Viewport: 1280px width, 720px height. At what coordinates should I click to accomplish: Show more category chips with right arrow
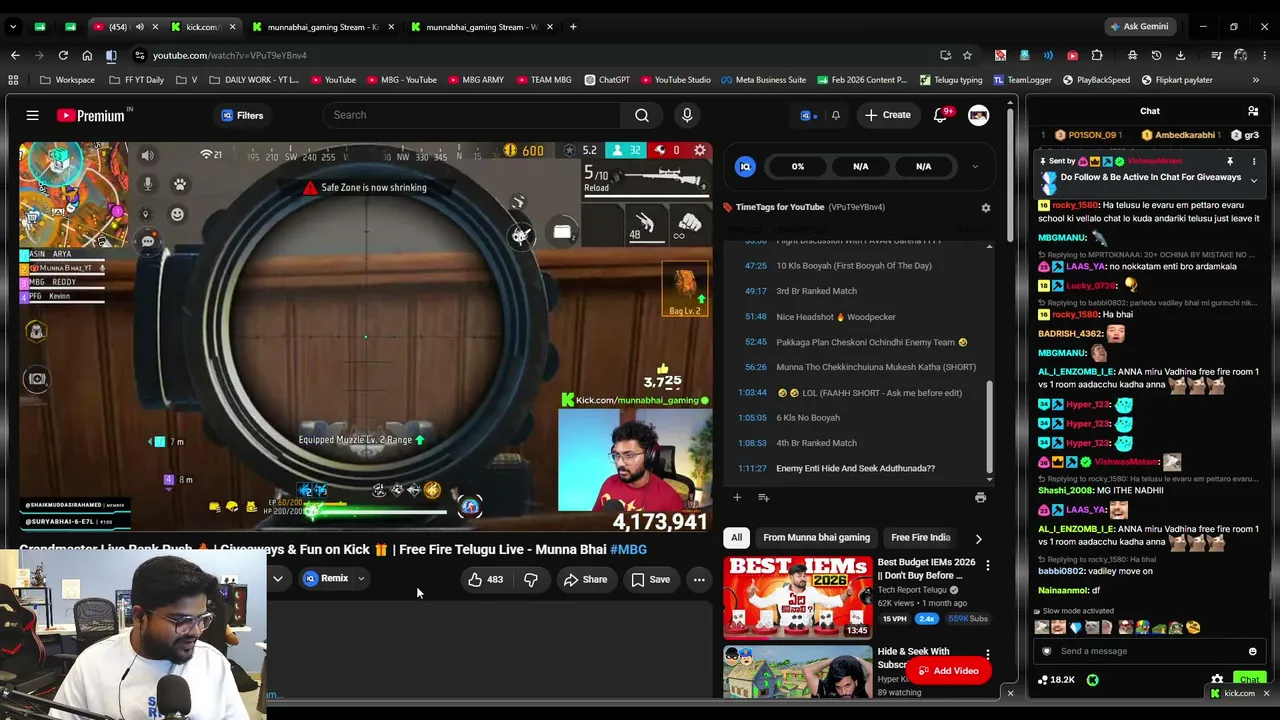point(978,538)
